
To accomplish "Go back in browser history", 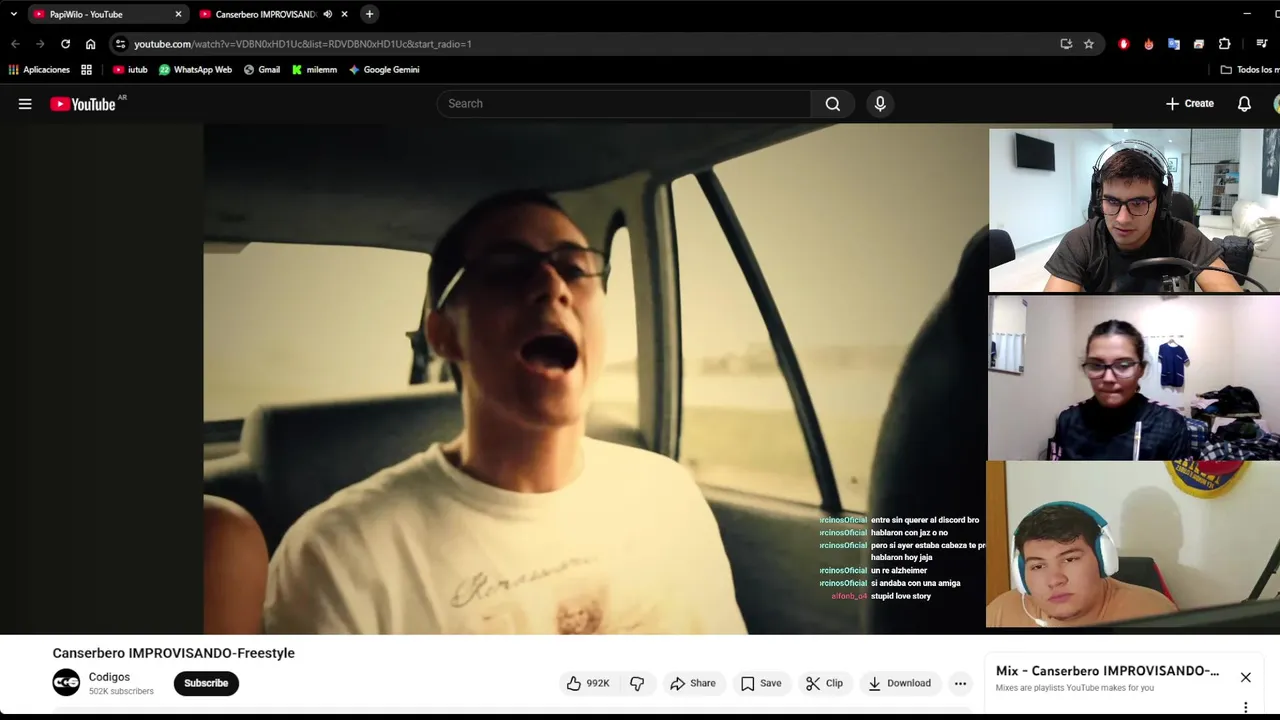I will [15, 44].
